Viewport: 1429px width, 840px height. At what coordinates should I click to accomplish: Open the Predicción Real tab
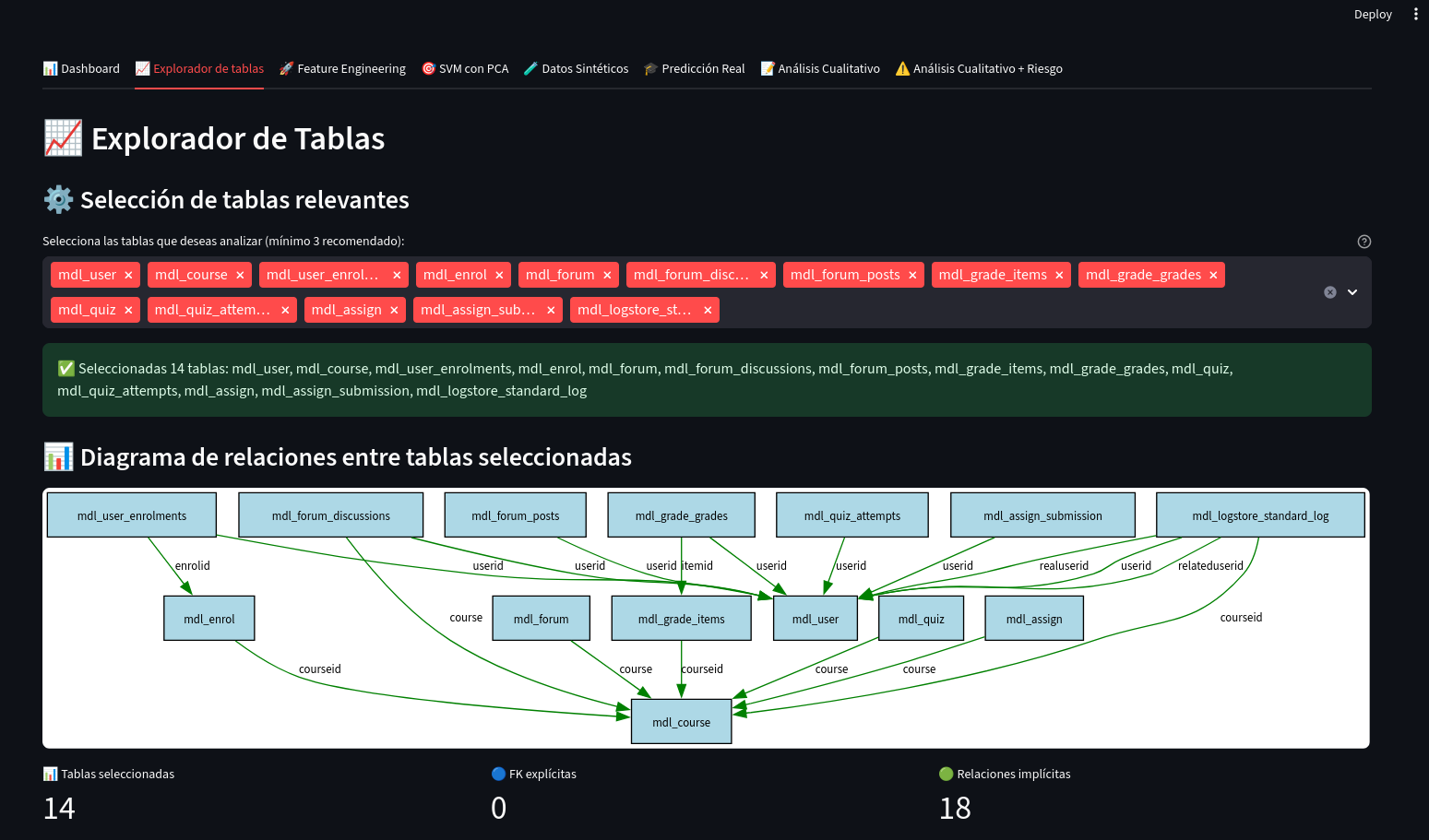[694, 68]
